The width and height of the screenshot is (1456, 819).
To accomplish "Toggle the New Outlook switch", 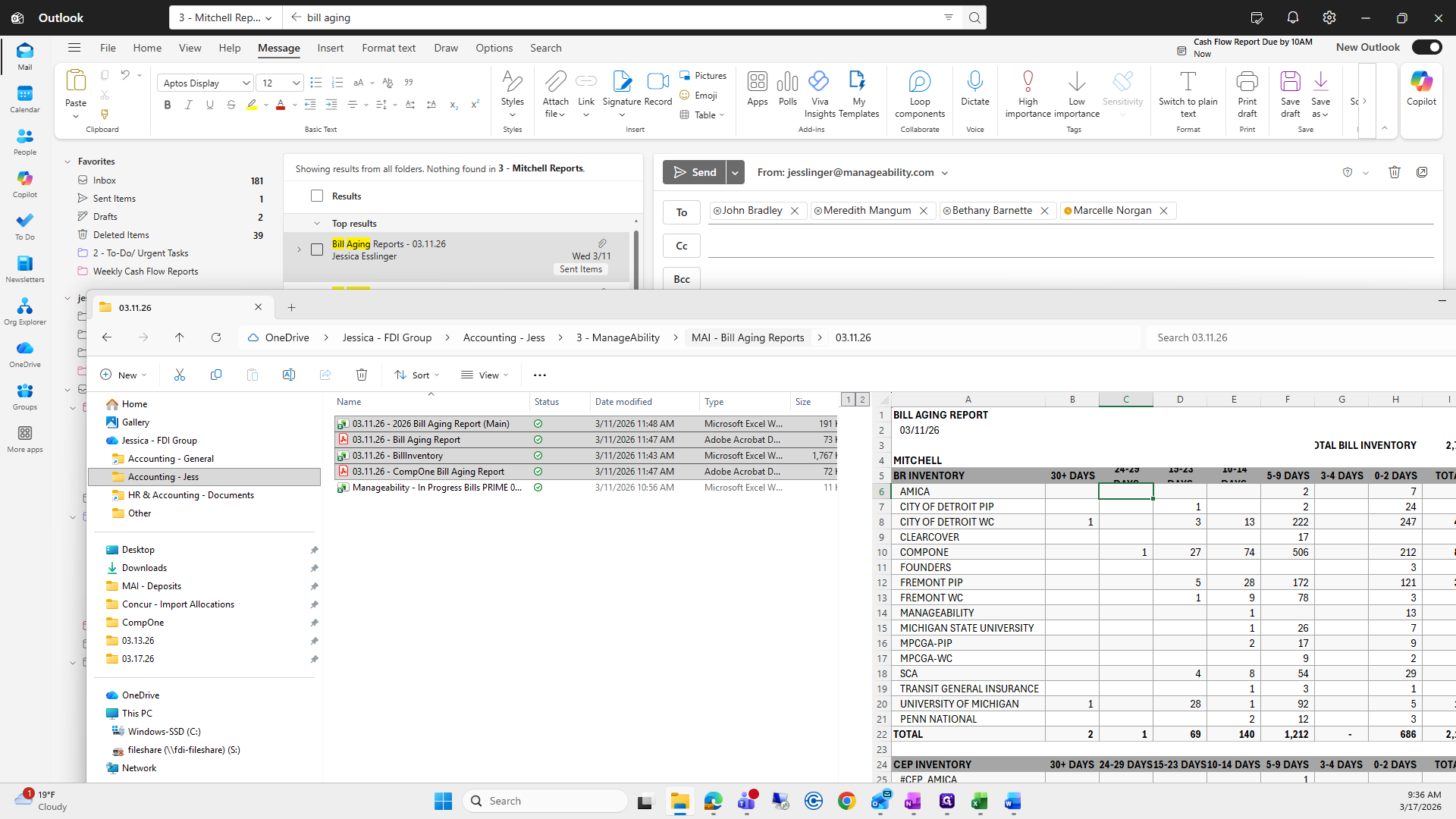I will [x=1426, y=47].
